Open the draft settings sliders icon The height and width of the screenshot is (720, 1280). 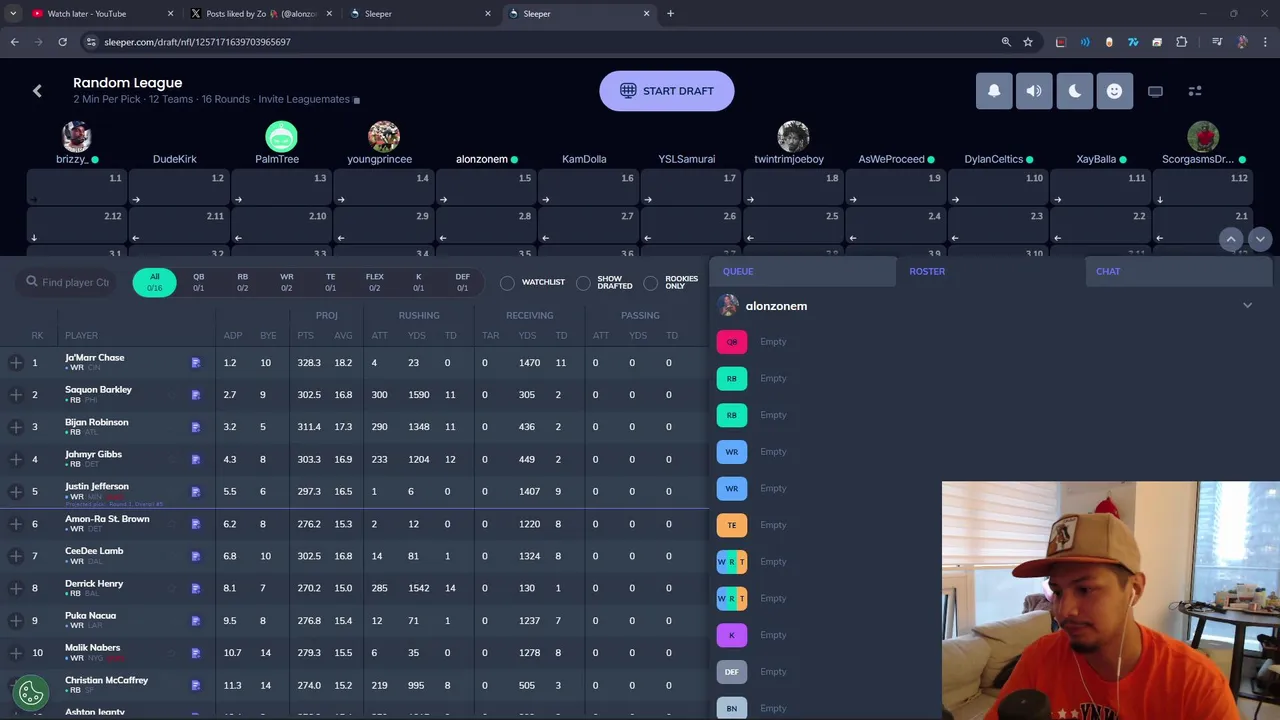[x=1195, y=91]
